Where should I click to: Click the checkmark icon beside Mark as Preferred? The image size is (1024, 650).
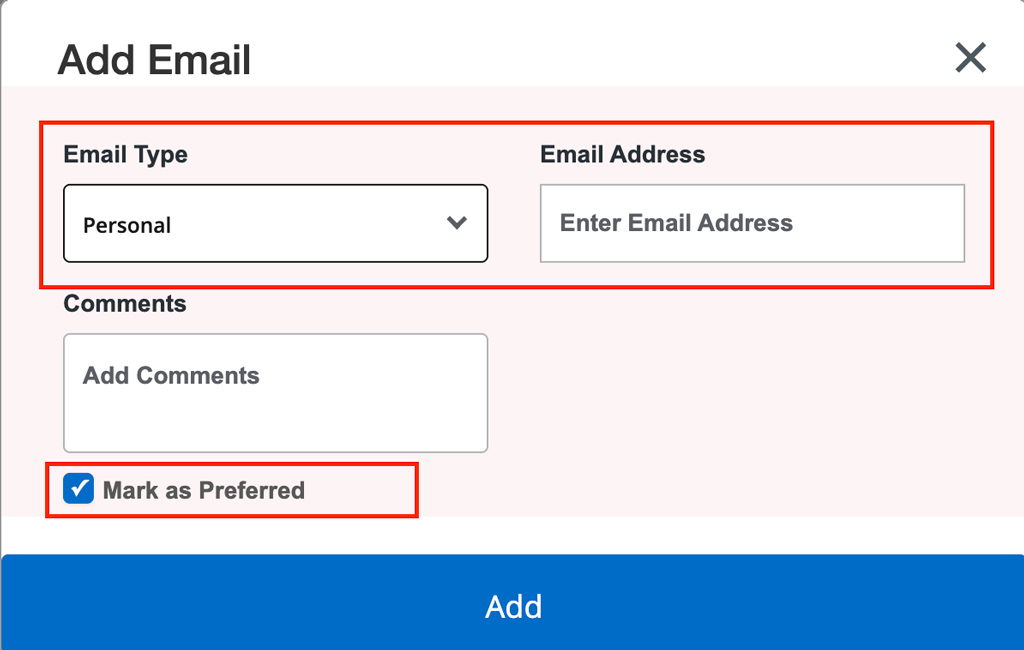tap(78, 489)
